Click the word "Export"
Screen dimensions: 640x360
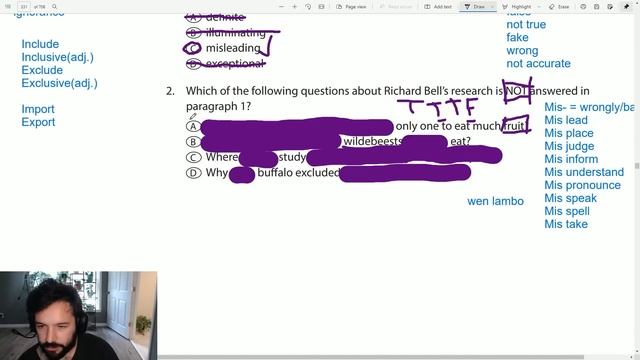[38, 122]
